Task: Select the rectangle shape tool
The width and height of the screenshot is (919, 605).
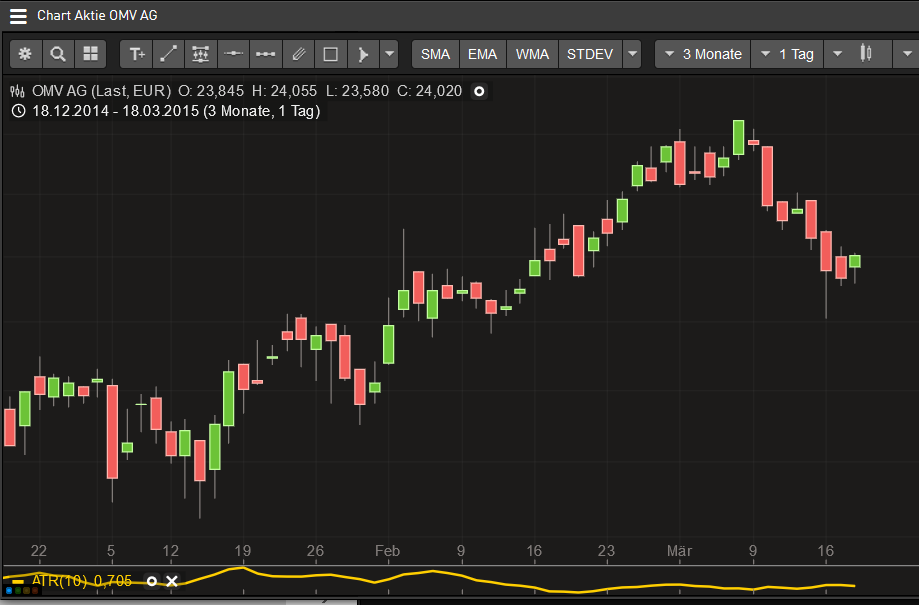Action: point(330,54)
